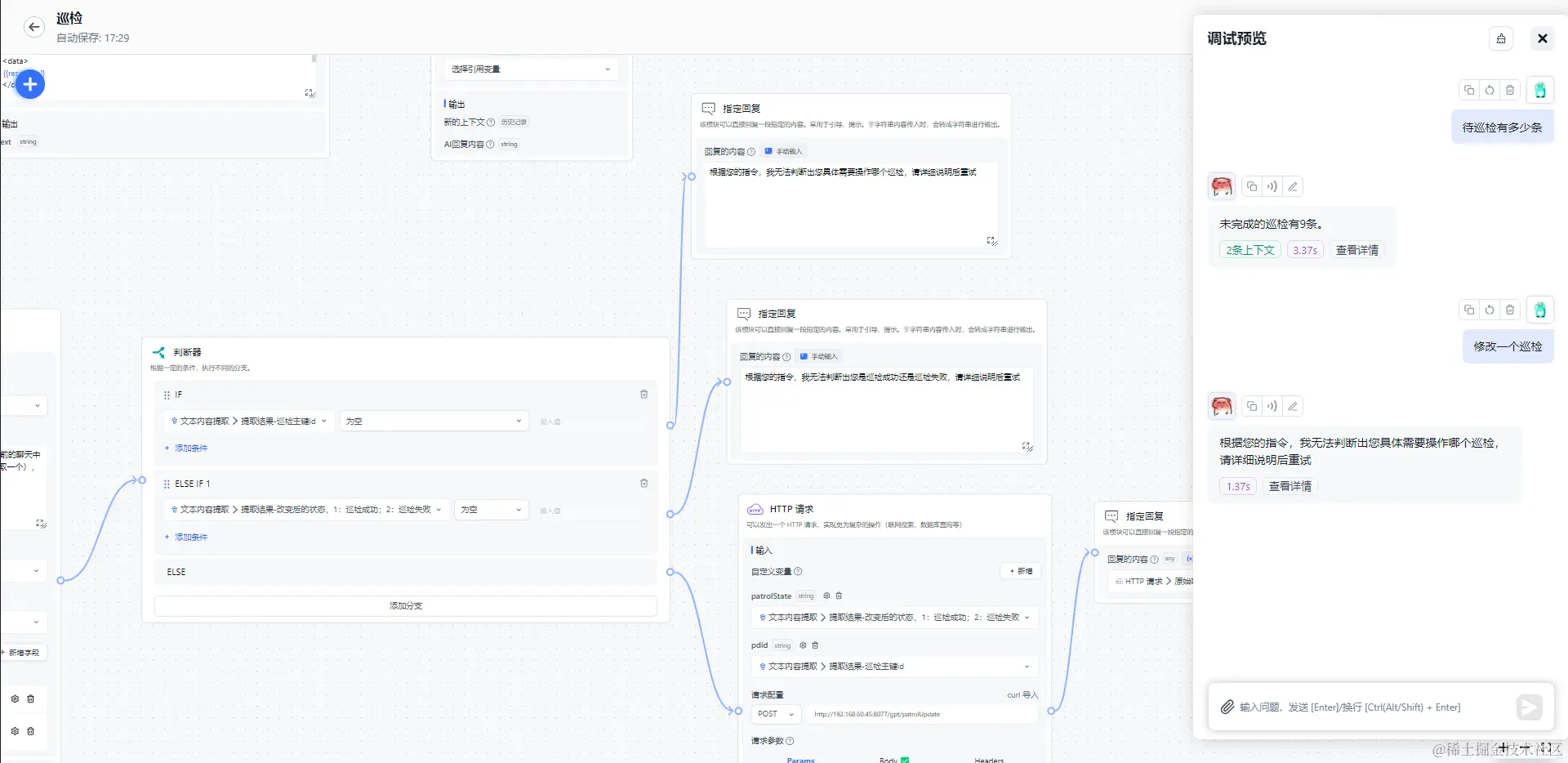
Task: Delete the 待巡检有多少条 message
Action: click(1510, 90)
